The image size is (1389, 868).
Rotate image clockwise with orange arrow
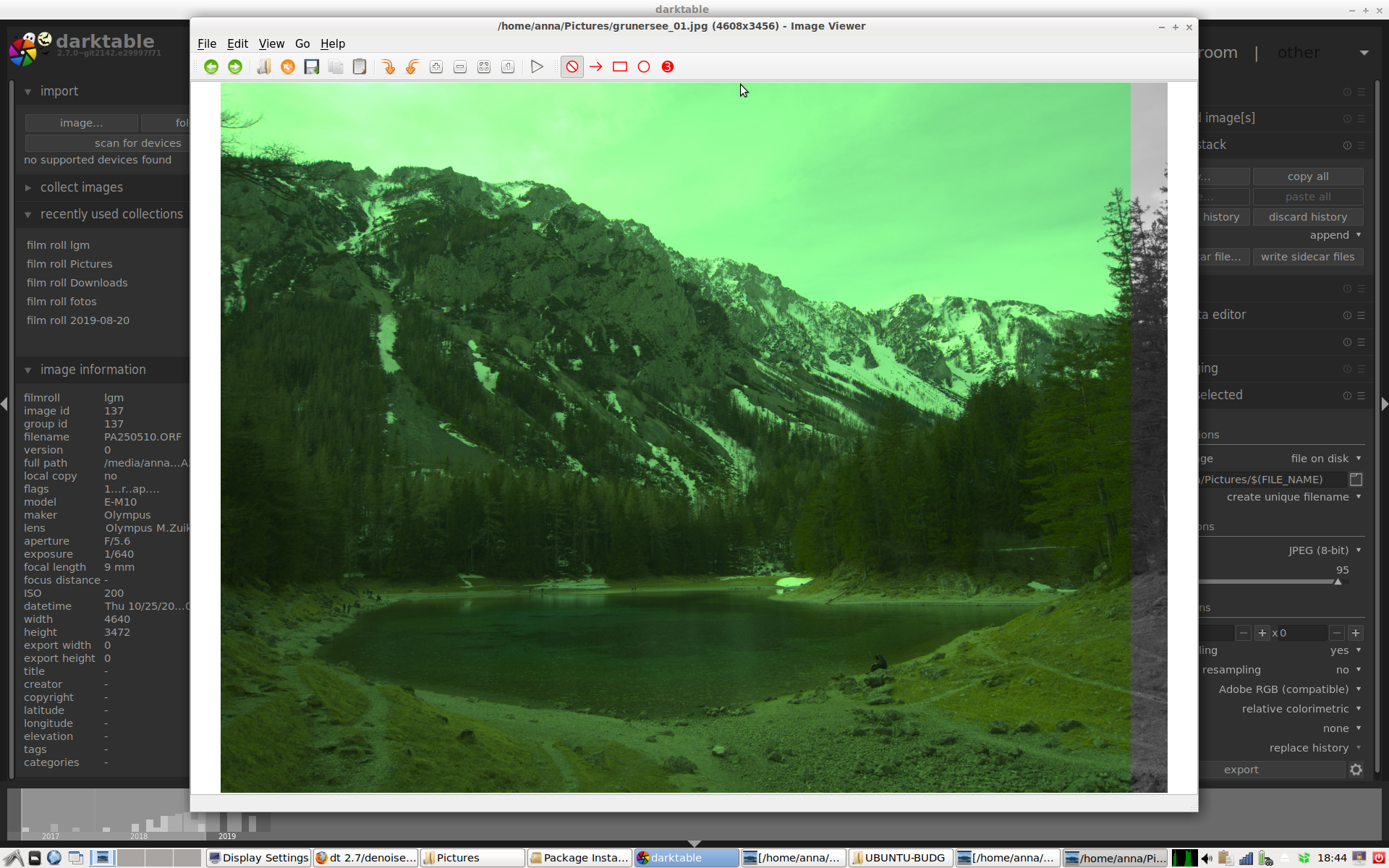[388, 67]
